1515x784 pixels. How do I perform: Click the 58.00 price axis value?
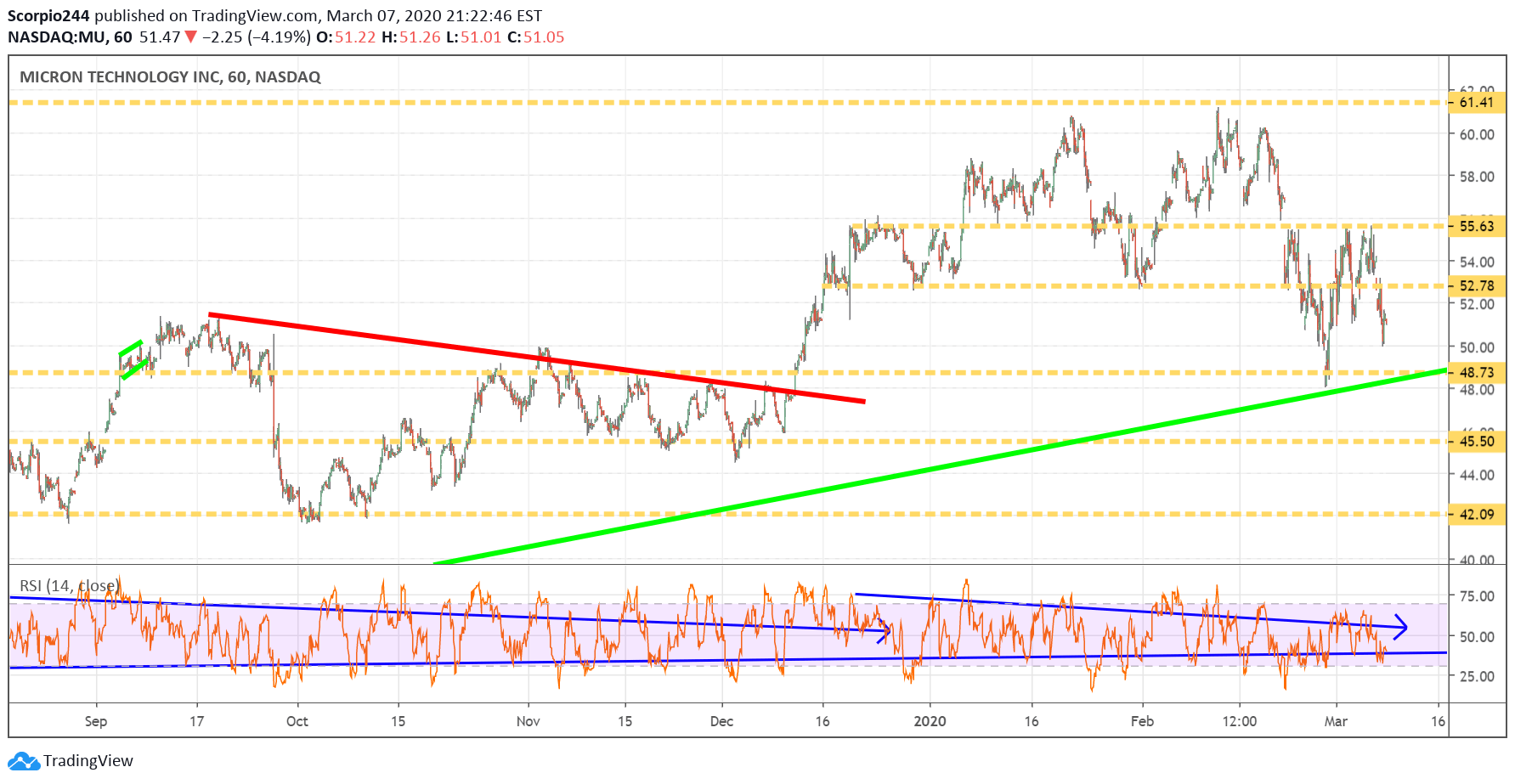pos(1477,177)
